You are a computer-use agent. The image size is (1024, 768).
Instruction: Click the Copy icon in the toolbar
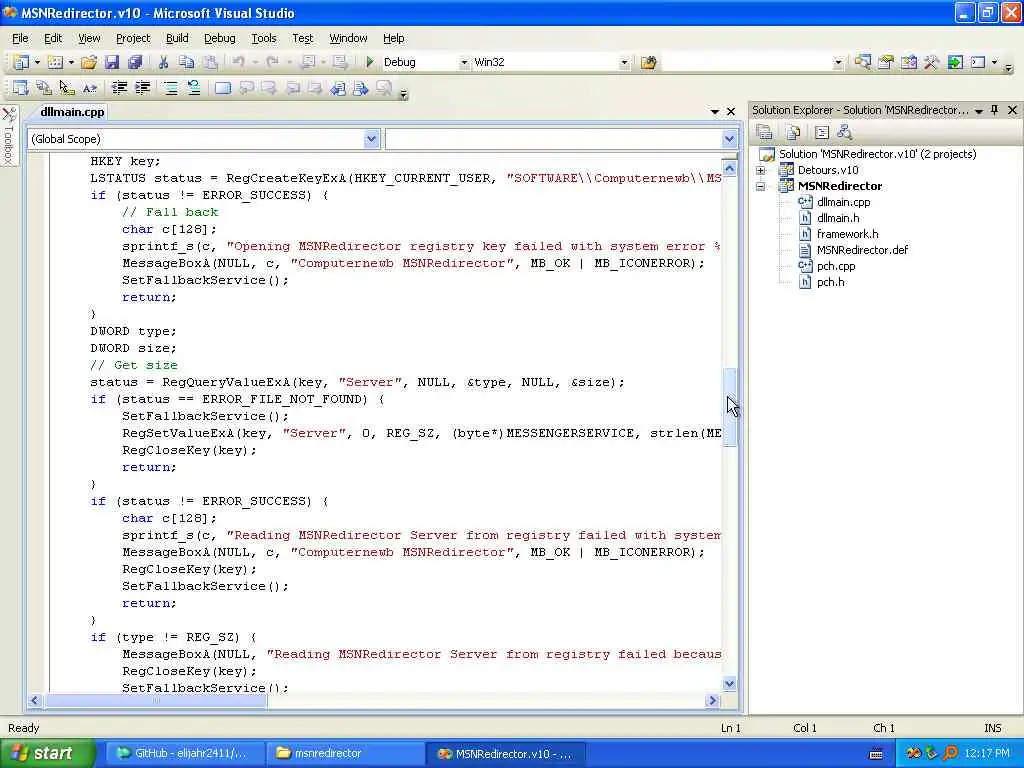coord(186,62)
